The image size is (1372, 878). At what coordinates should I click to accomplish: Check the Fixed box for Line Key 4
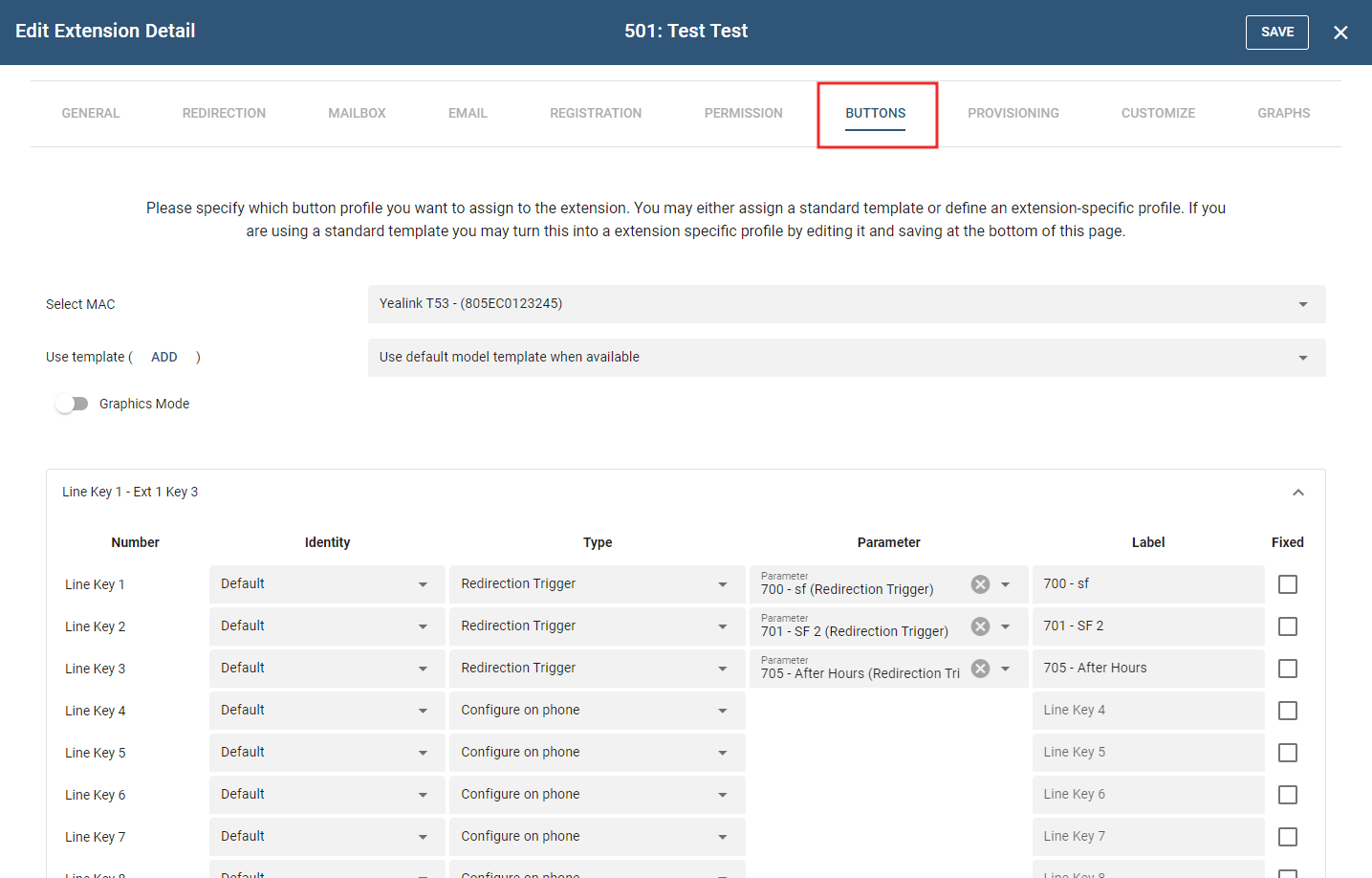tap(1287, 711)
